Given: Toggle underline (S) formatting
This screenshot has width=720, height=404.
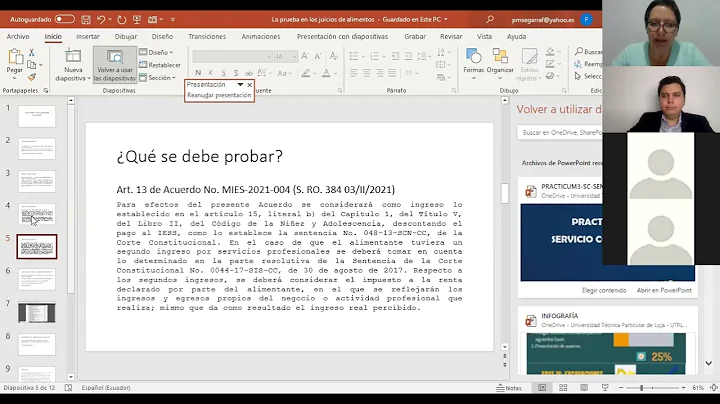Looking at the screenshot, I should 223,73.
